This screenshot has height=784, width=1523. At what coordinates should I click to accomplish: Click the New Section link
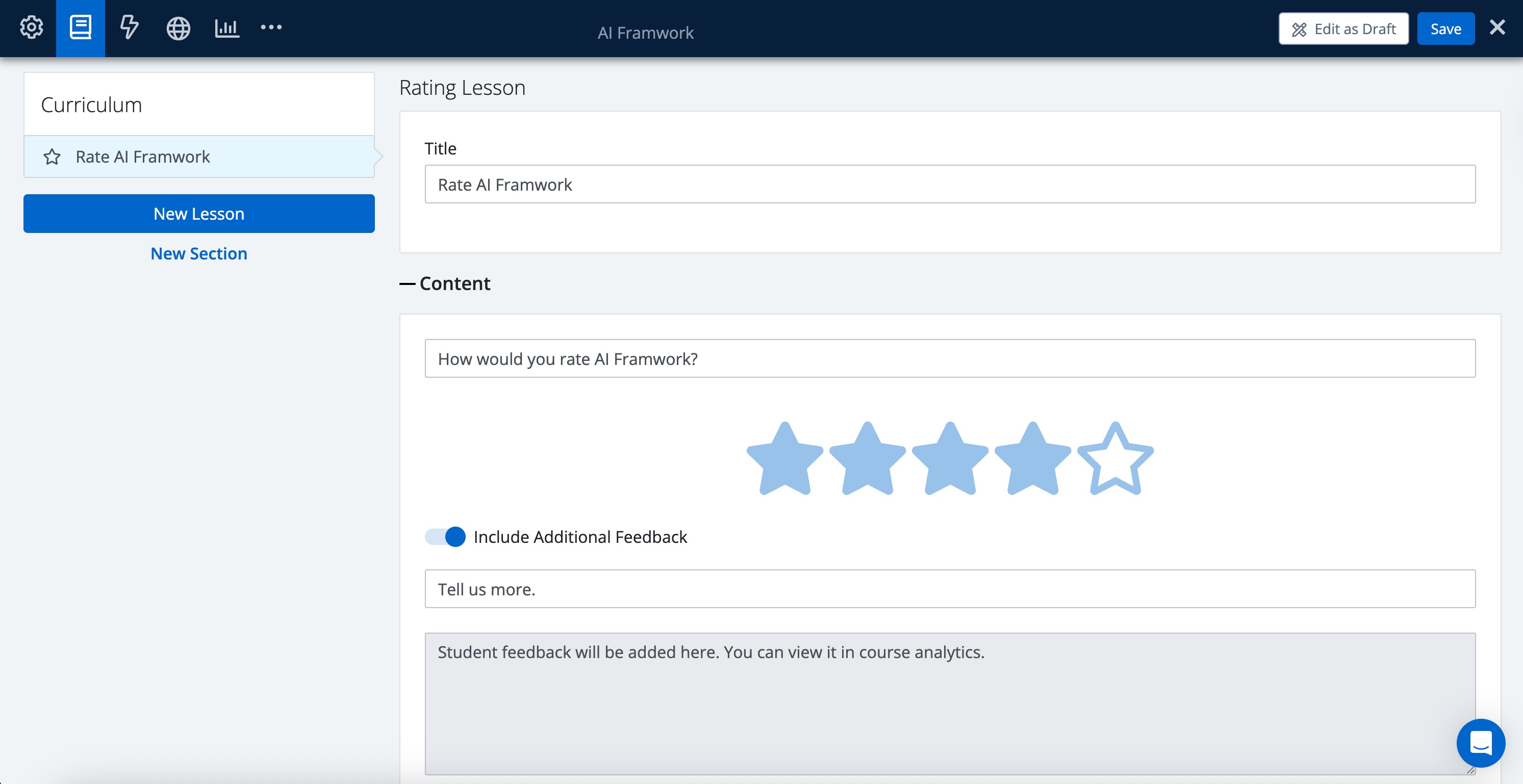[x=198, y=253]
